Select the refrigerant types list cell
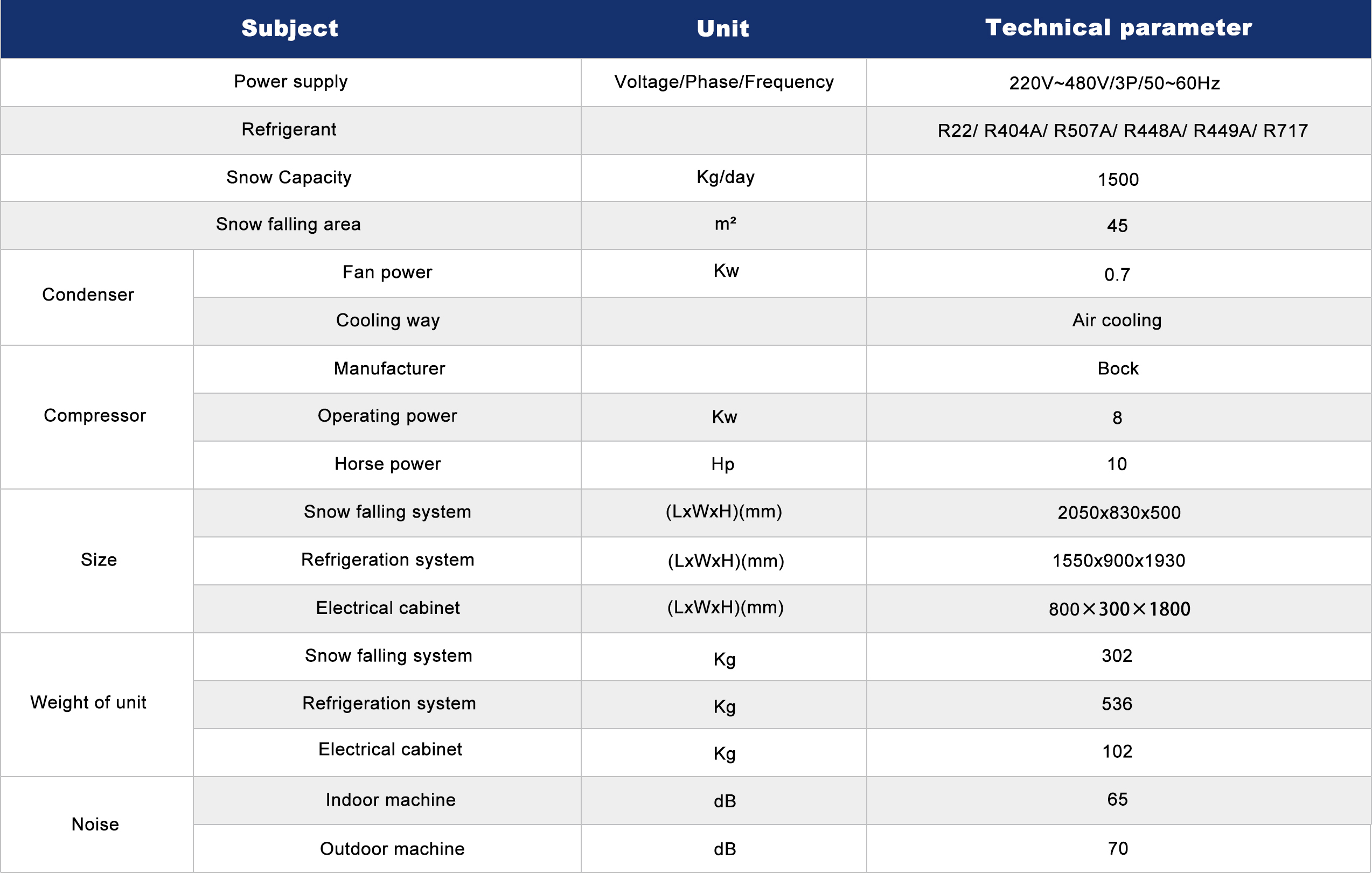The height and width of the screenshot is (873, 1372). pos(1122,131)
